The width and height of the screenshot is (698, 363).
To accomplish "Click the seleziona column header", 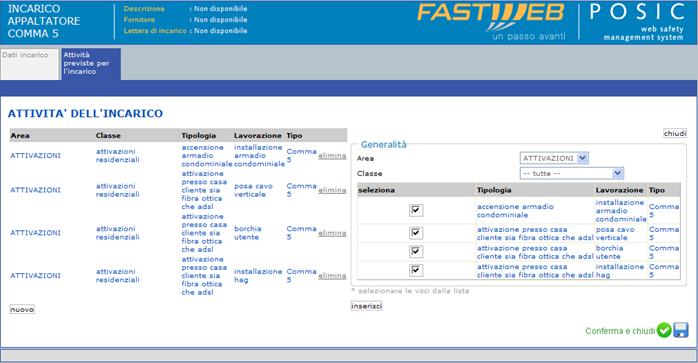I will pyautogui.click(x=377, y=190).
